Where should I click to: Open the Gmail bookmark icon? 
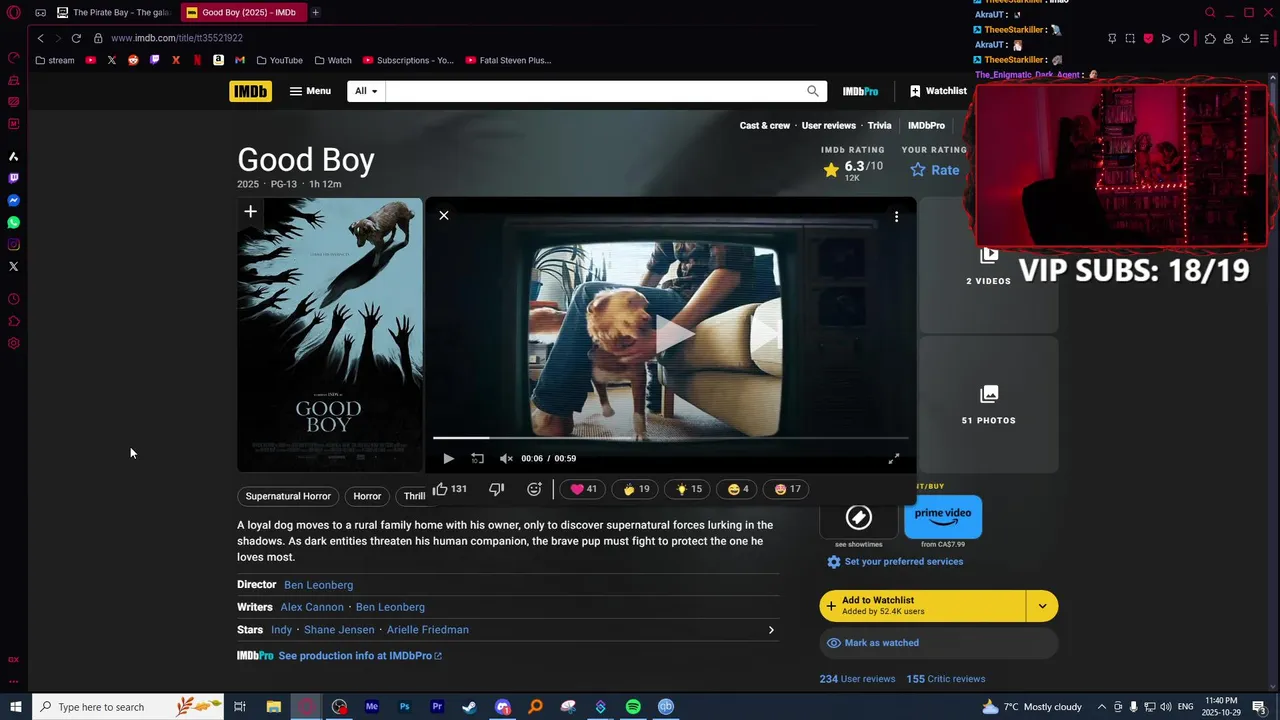coord(240,60)
